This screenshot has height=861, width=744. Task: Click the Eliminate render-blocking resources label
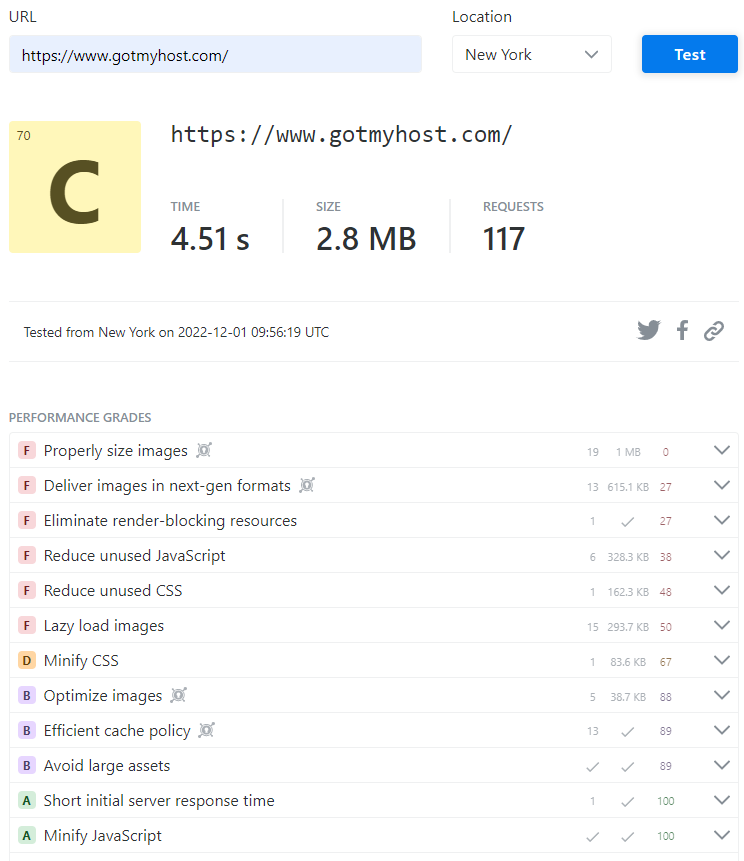(x=170, y=521)
